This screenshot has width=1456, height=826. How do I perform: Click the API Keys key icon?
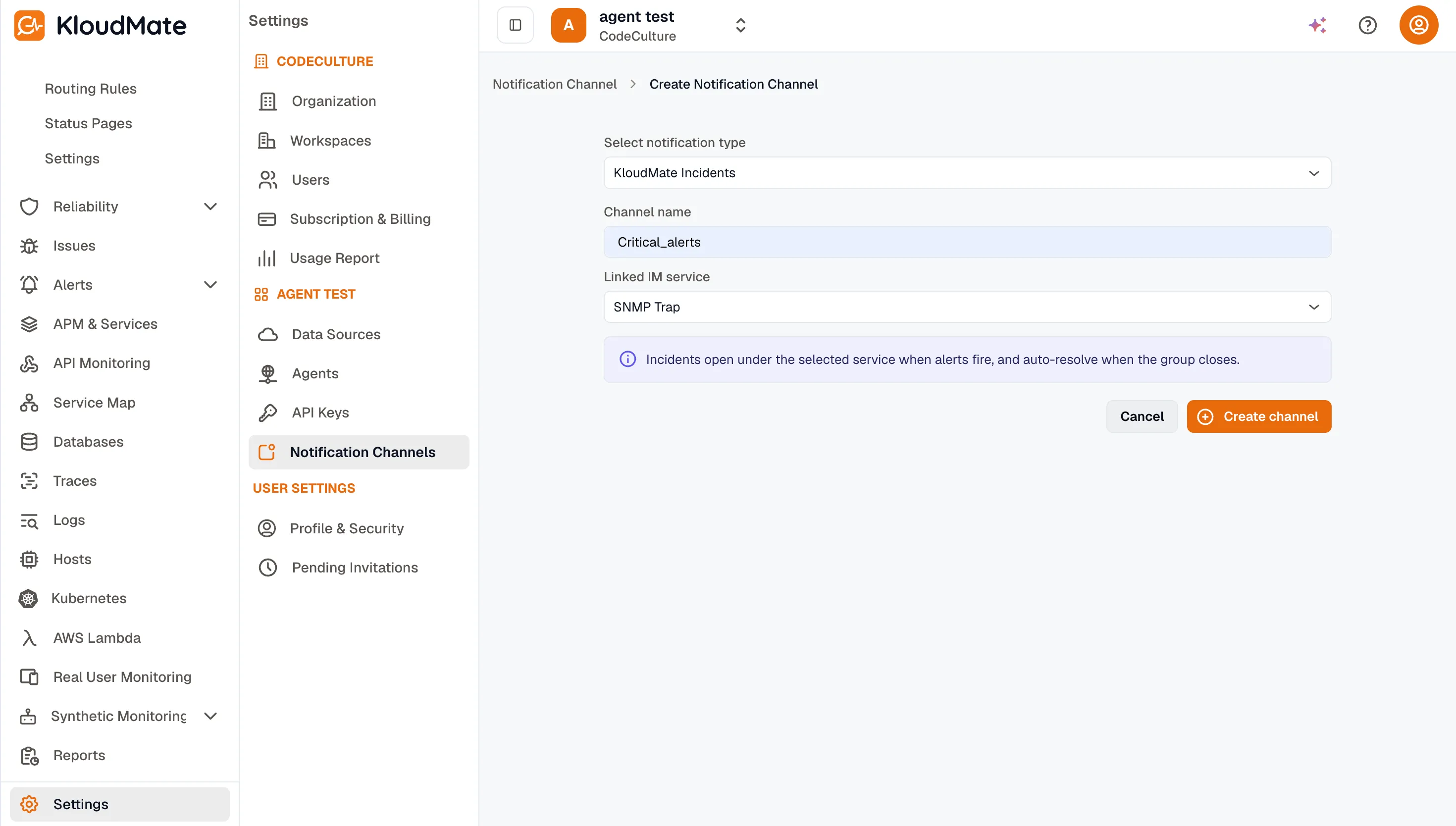pyautogui.click(x=268, y=413)
